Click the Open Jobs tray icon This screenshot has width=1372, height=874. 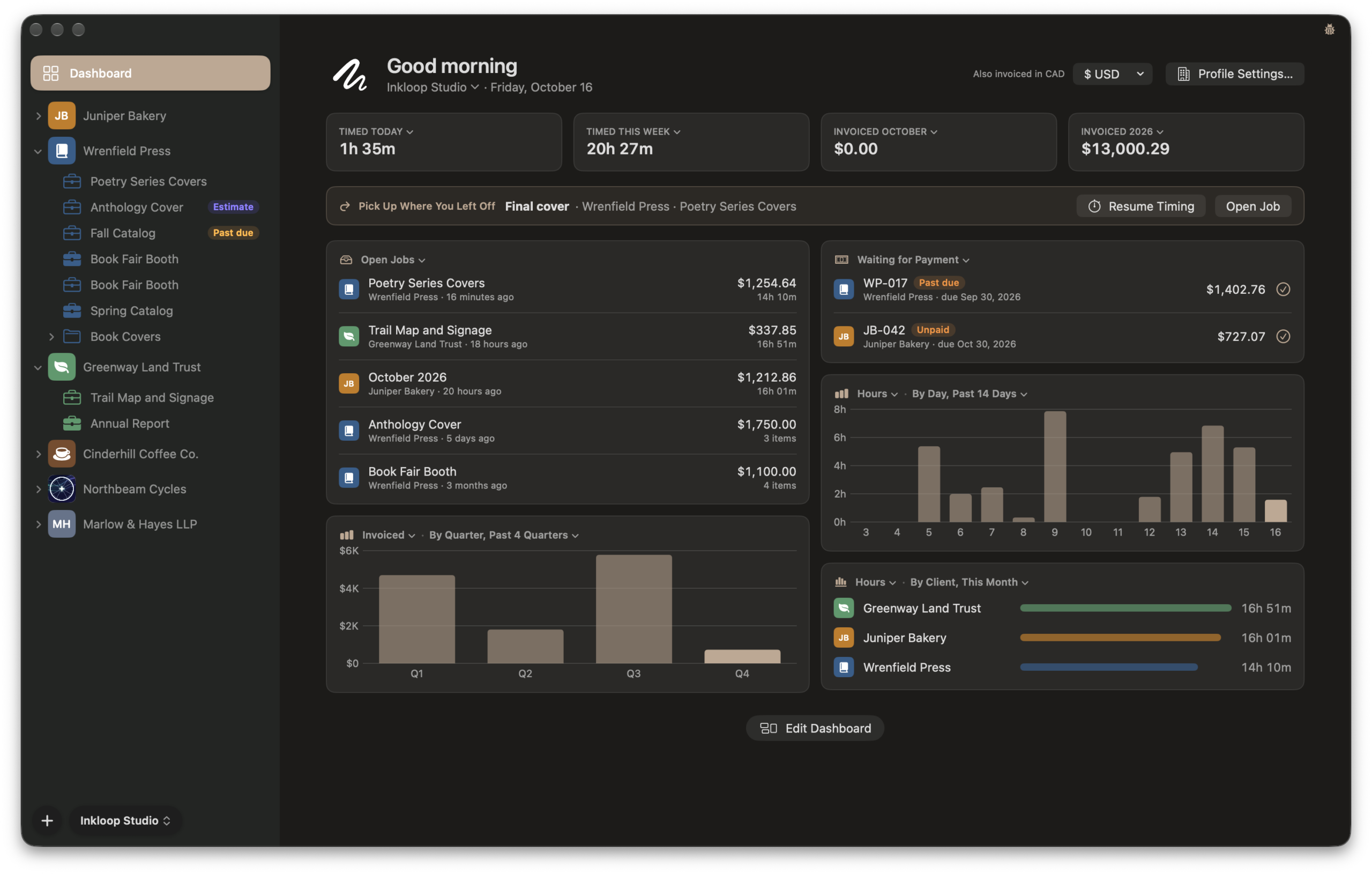coord(346,260)
